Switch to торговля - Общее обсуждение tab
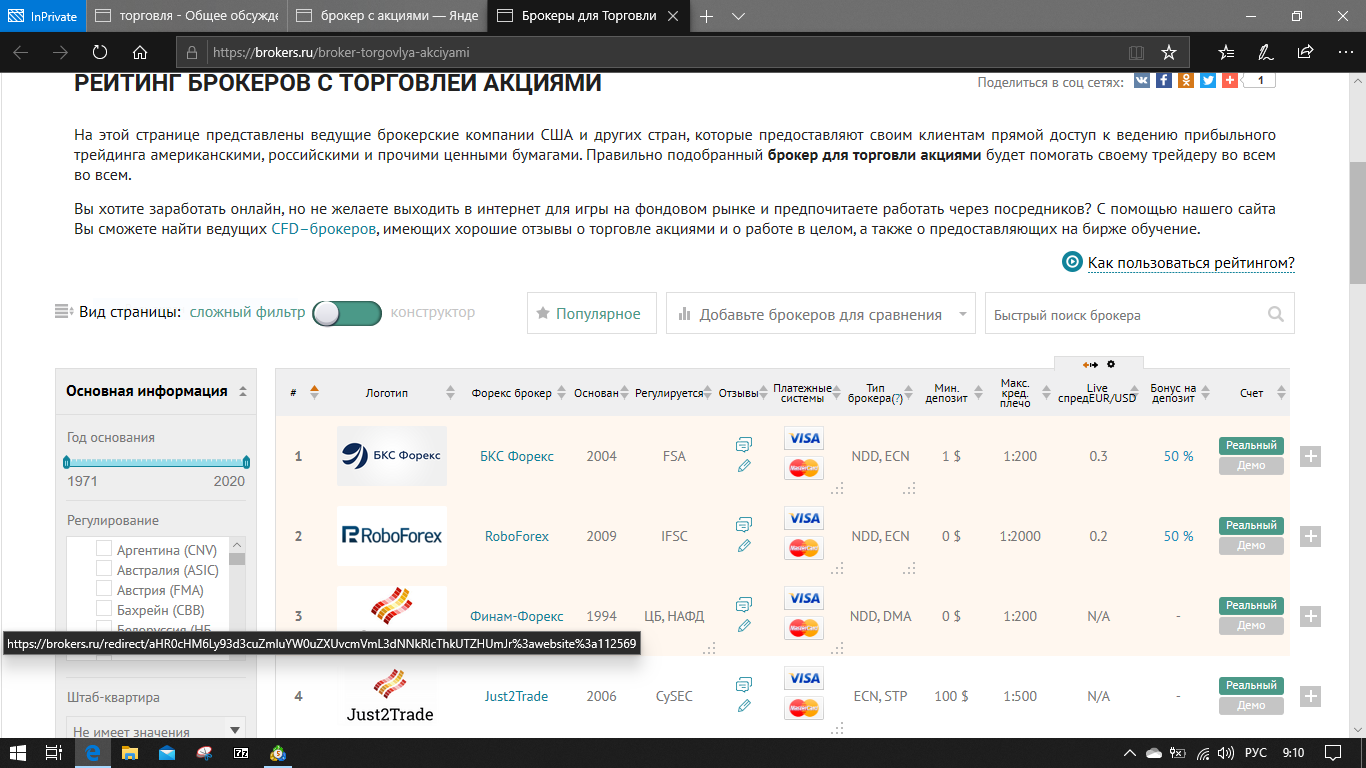Viewport: 1366px width, 768px height. pos(186,16)
